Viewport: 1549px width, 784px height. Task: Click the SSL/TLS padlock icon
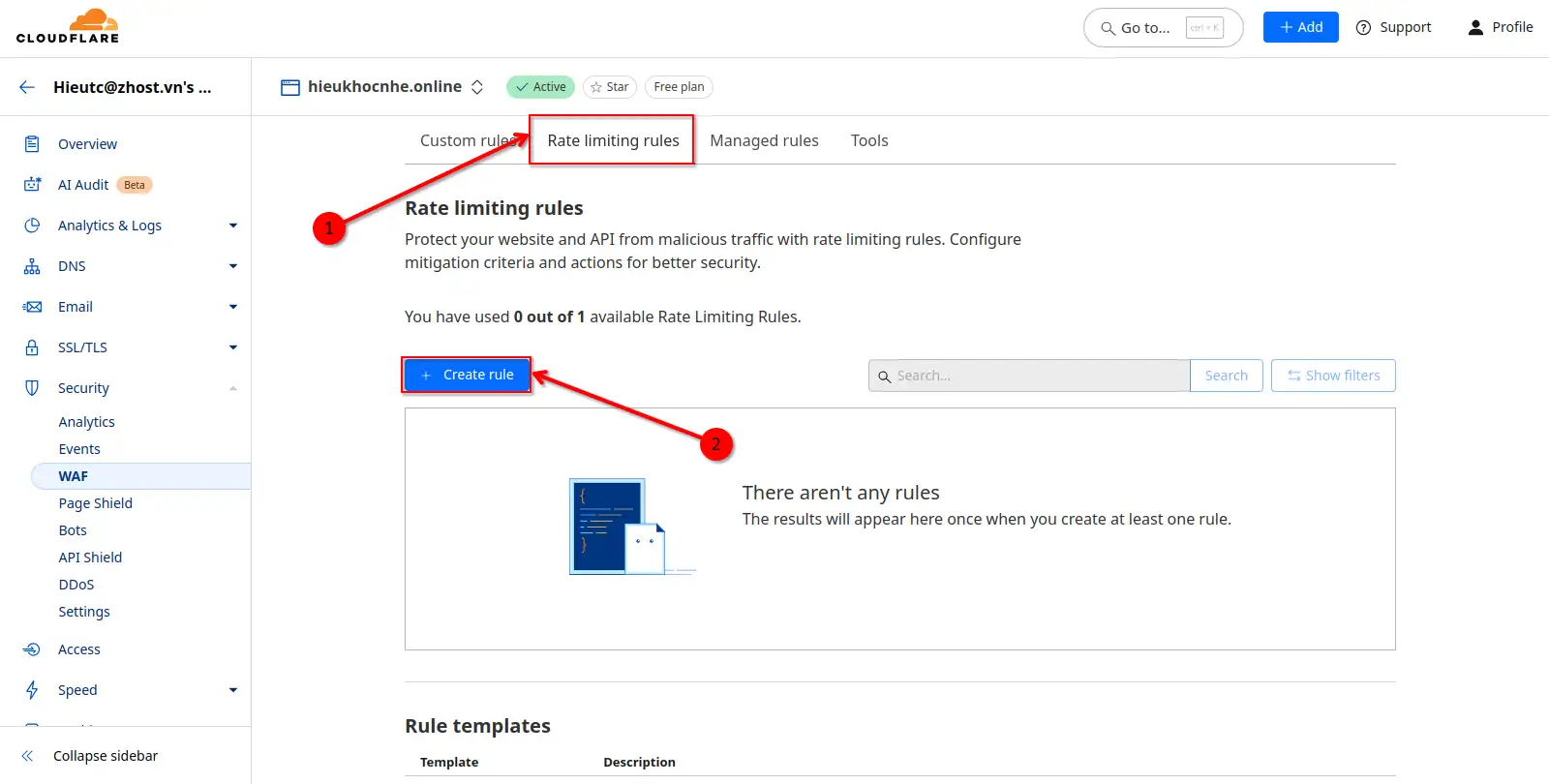32,347
